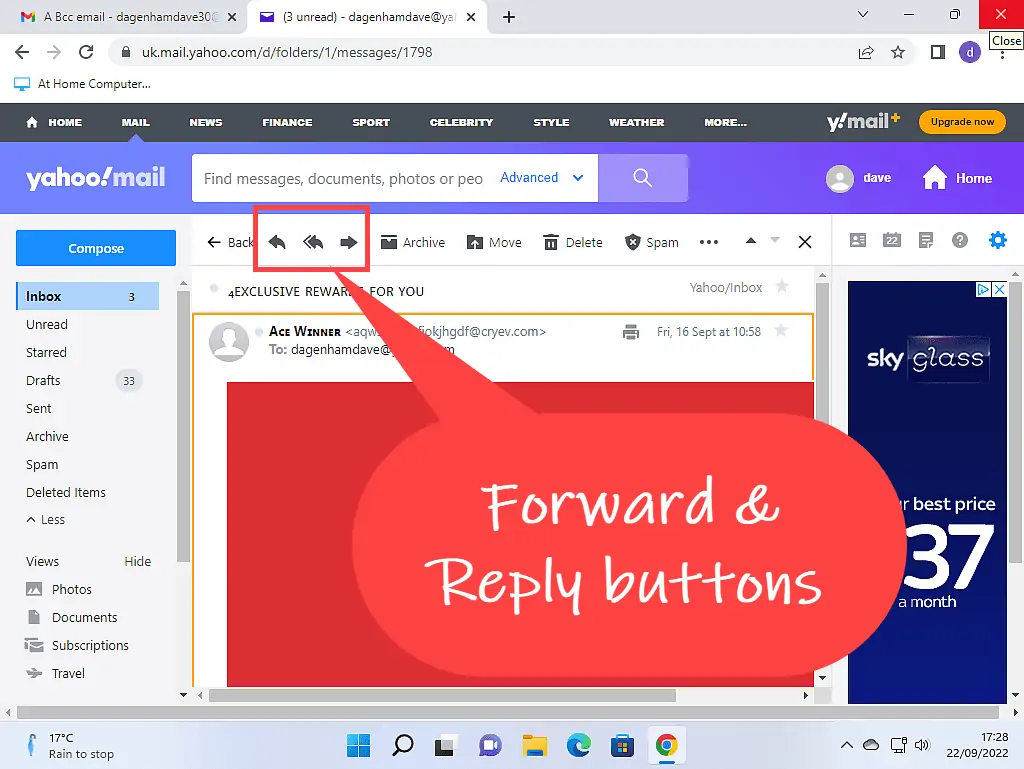Mark this email as Spam

[652, 242]
